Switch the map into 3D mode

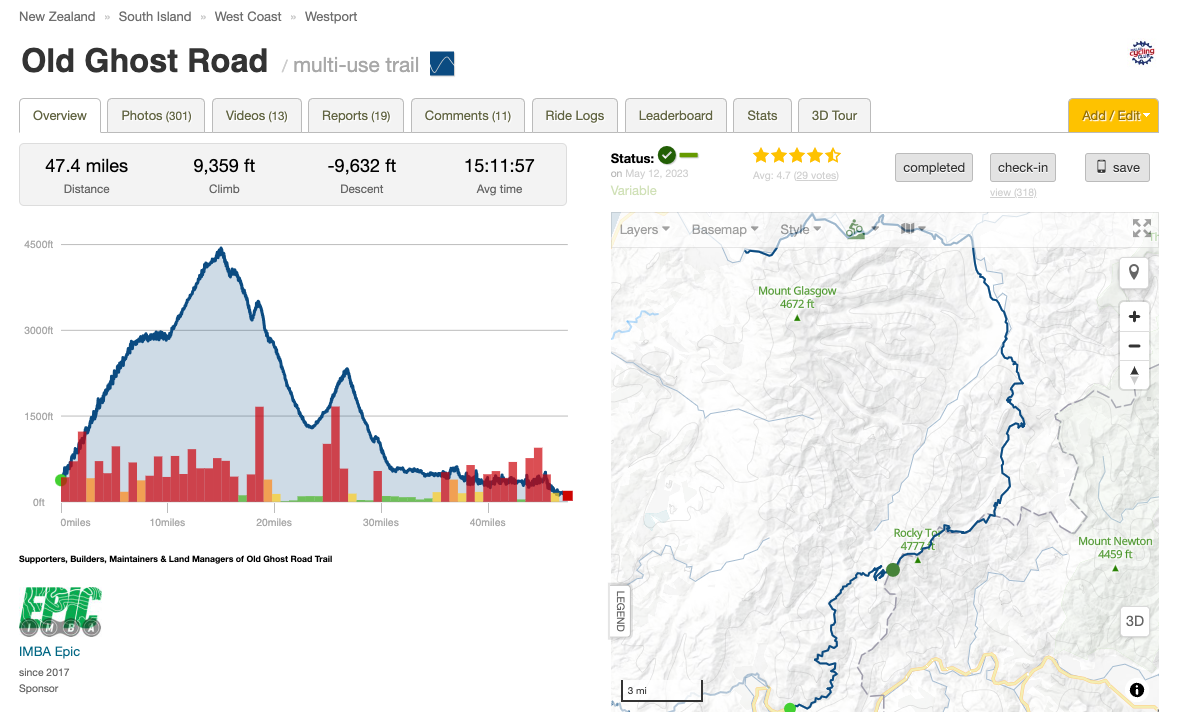tap(1134, 621)
